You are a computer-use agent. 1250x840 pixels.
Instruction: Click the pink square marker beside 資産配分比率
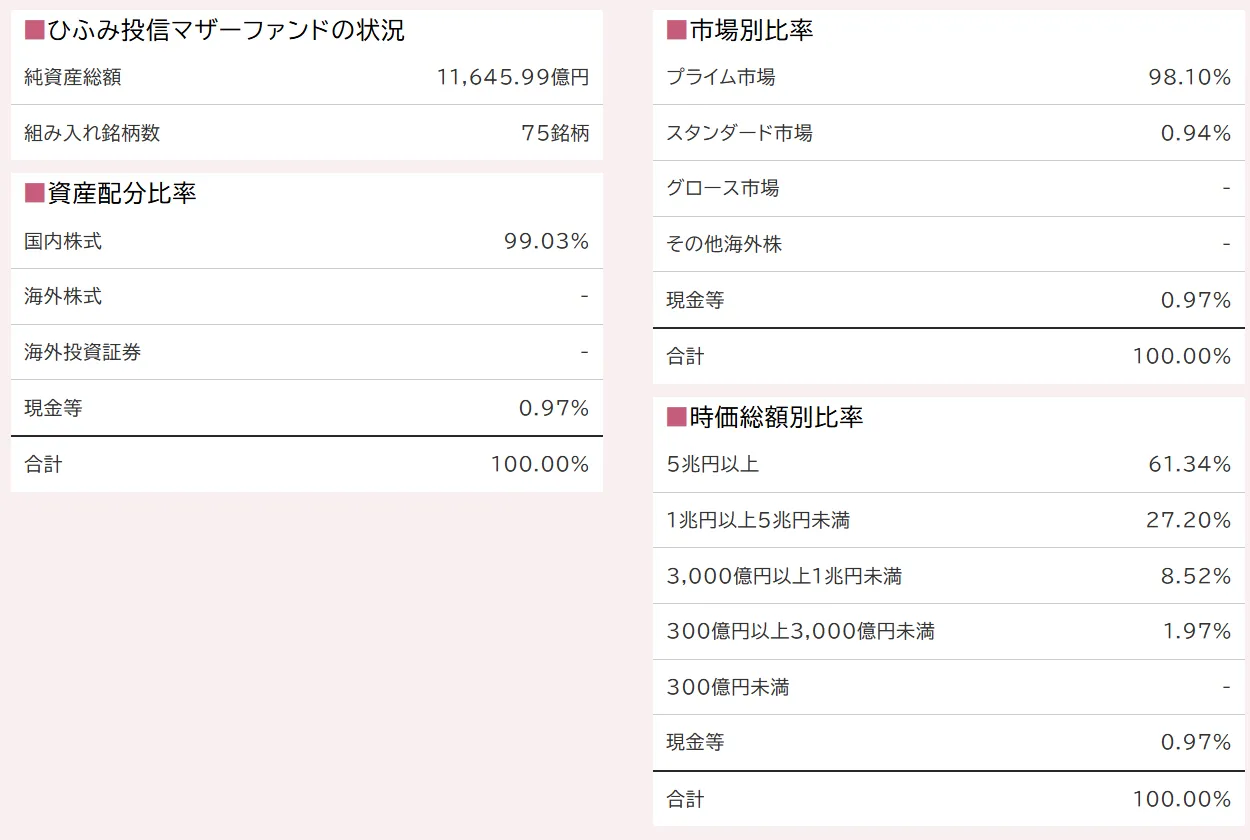click(34, 193)
